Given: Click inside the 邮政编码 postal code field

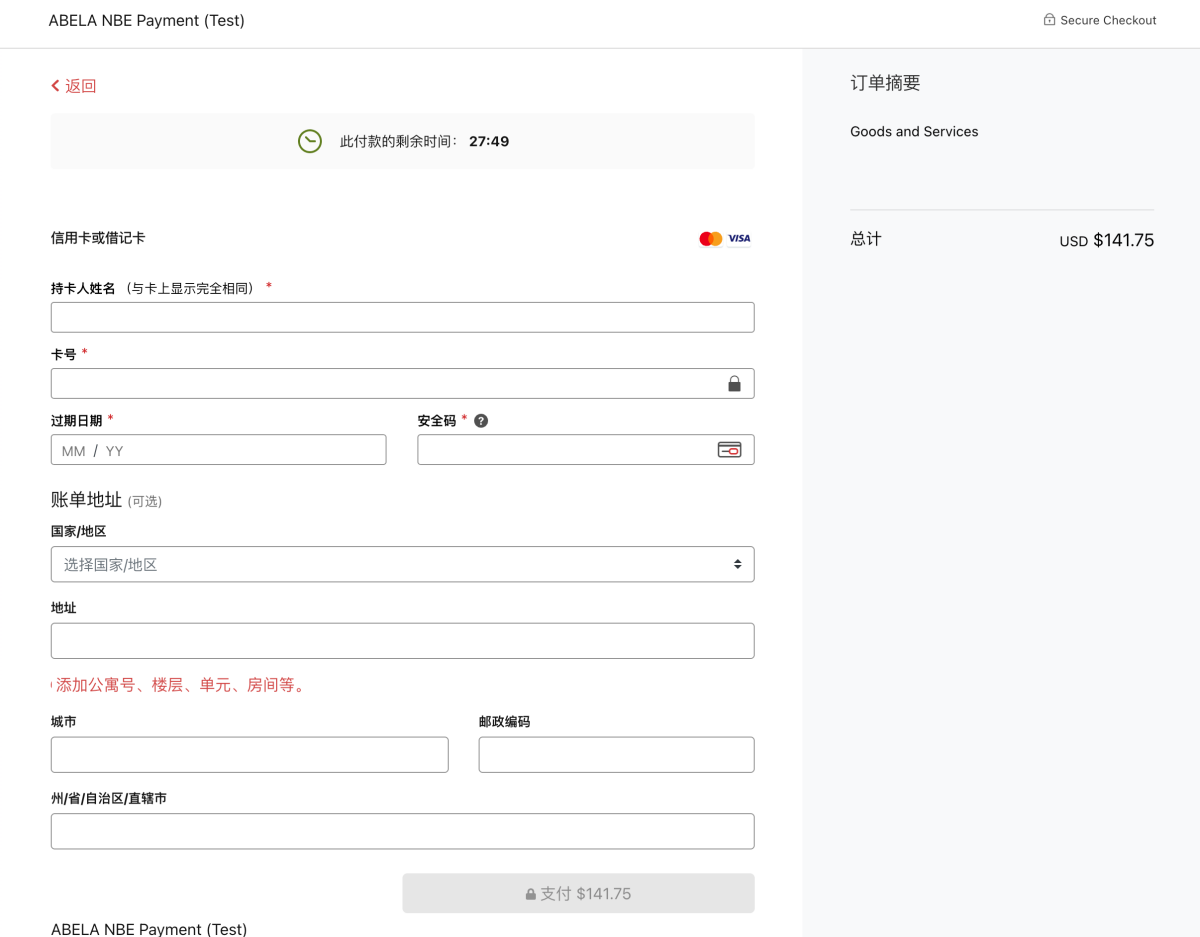Looking at the screenshot, I should click(x=616, y=754).
